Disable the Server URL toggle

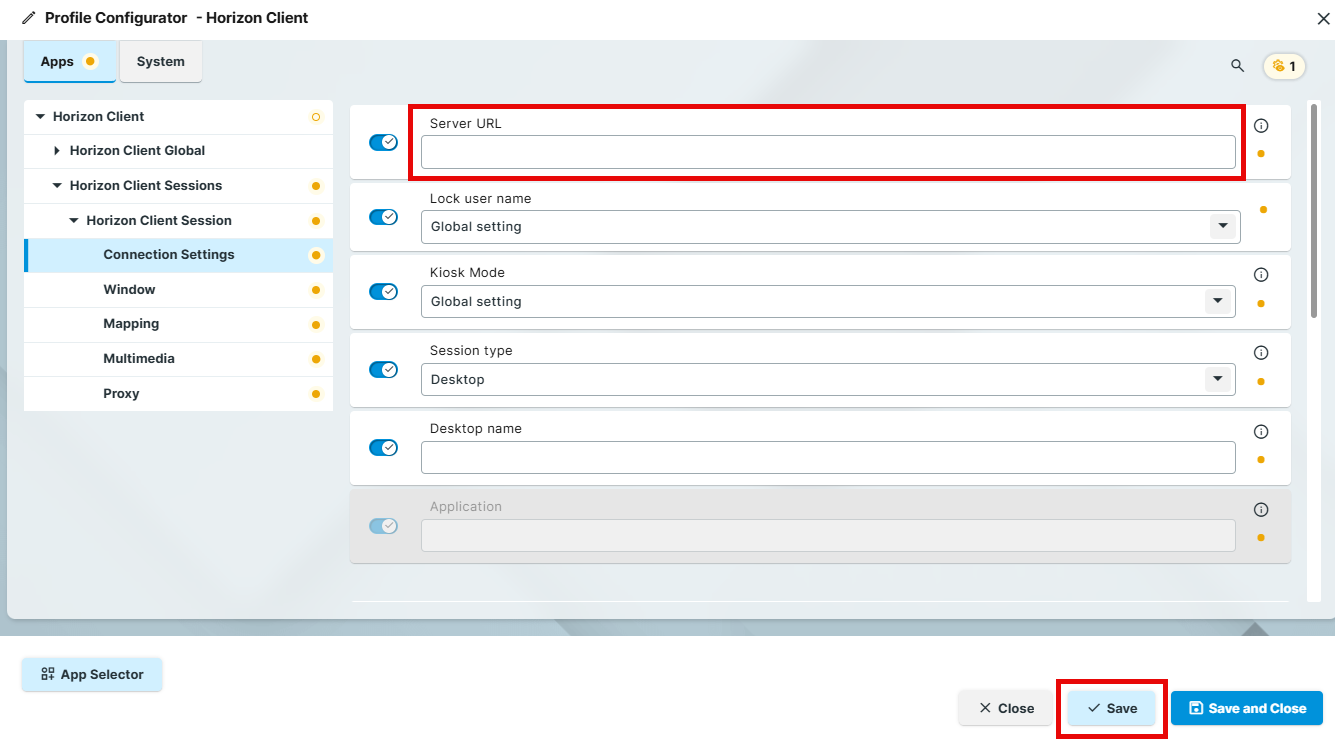[383, 142]
